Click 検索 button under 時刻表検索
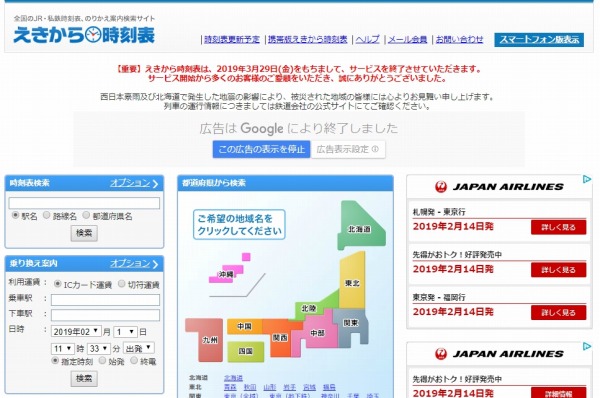The width and height of the screenshot is (600, 398). click(x=84, y=233)
